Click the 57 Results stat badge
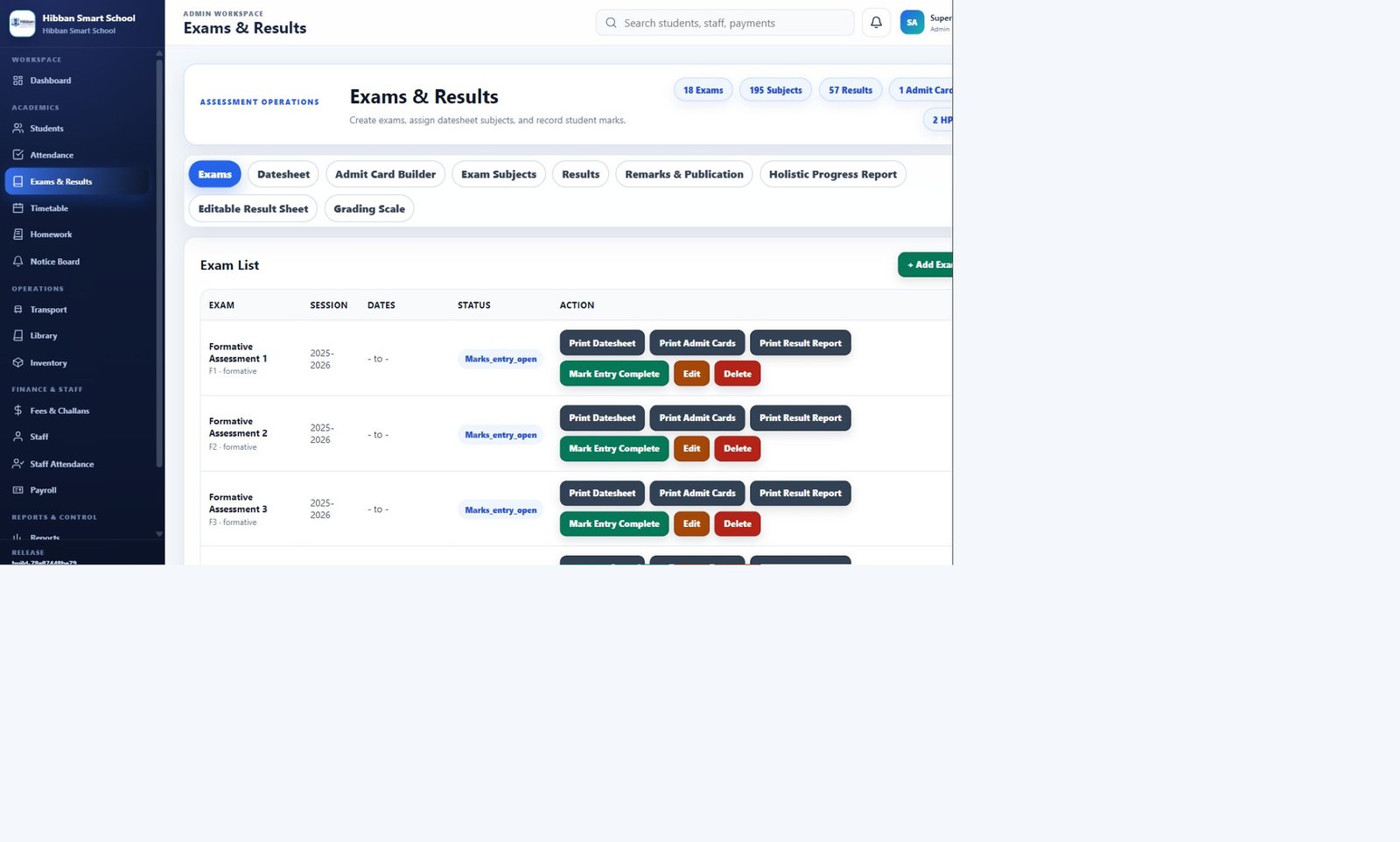1400x842 pixels. click(850, 90)
